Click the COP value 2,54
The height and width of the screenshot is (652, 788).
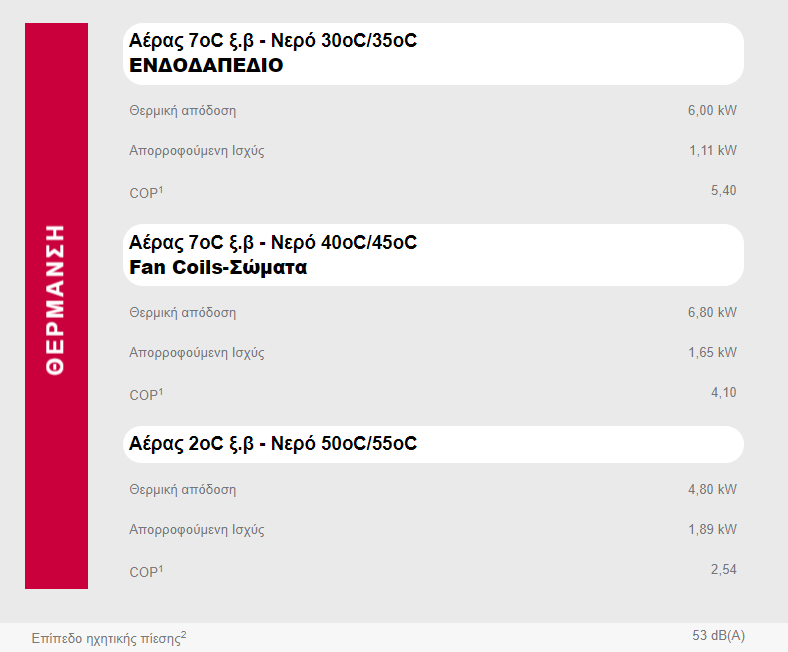[723, 570]
